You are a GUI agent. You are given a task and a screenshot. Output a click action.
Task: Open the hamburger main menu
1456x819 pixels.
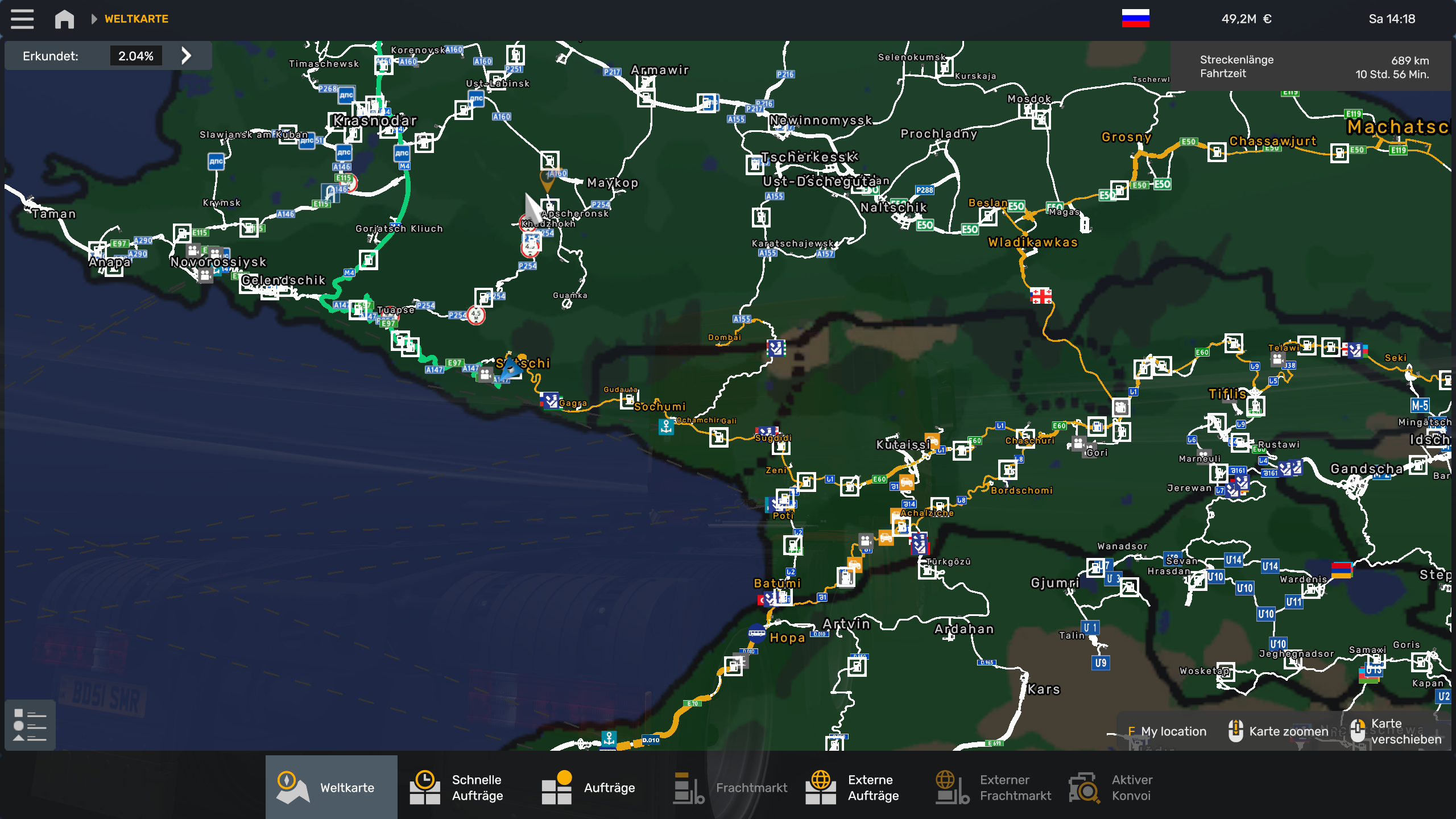22,19
